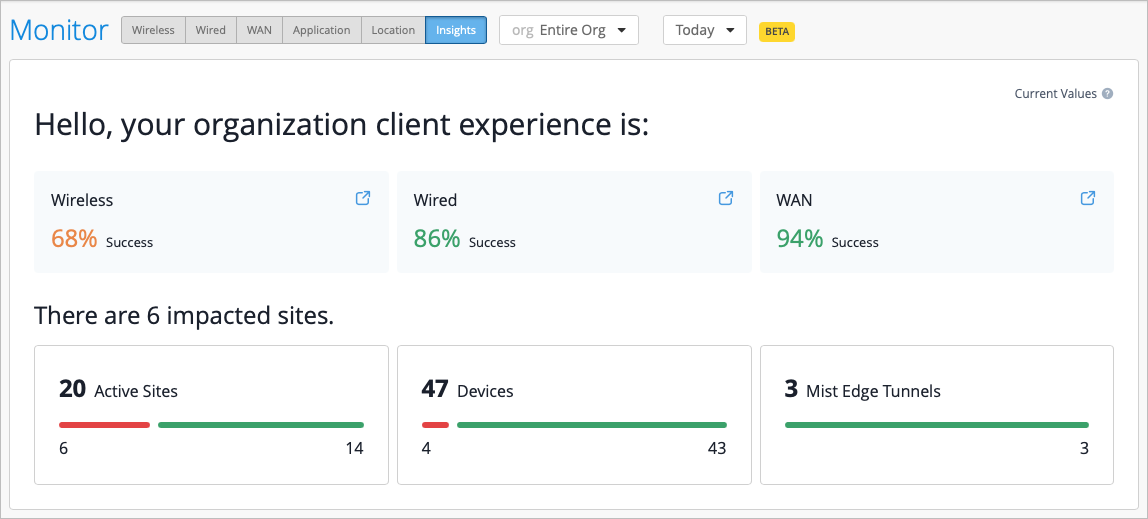Open the Devices card heading
This screenshot has width=1148, height=519.
468,390
